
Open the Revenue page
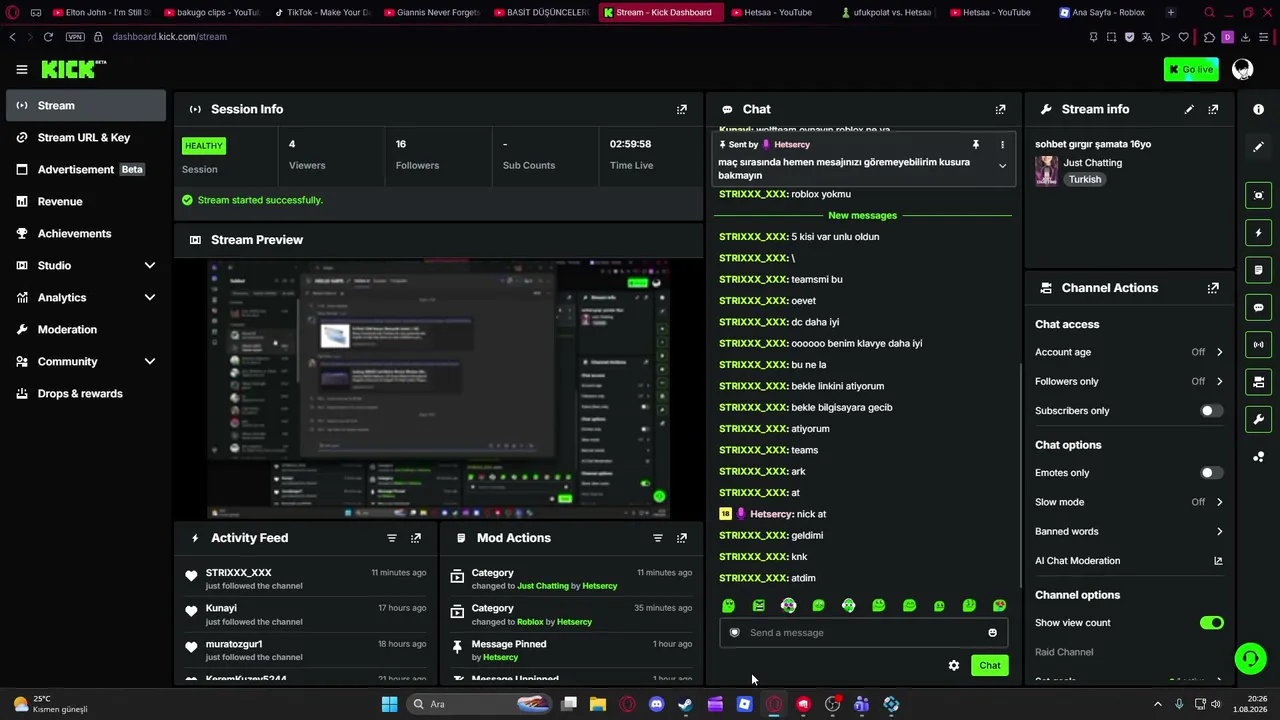(85, 201)
